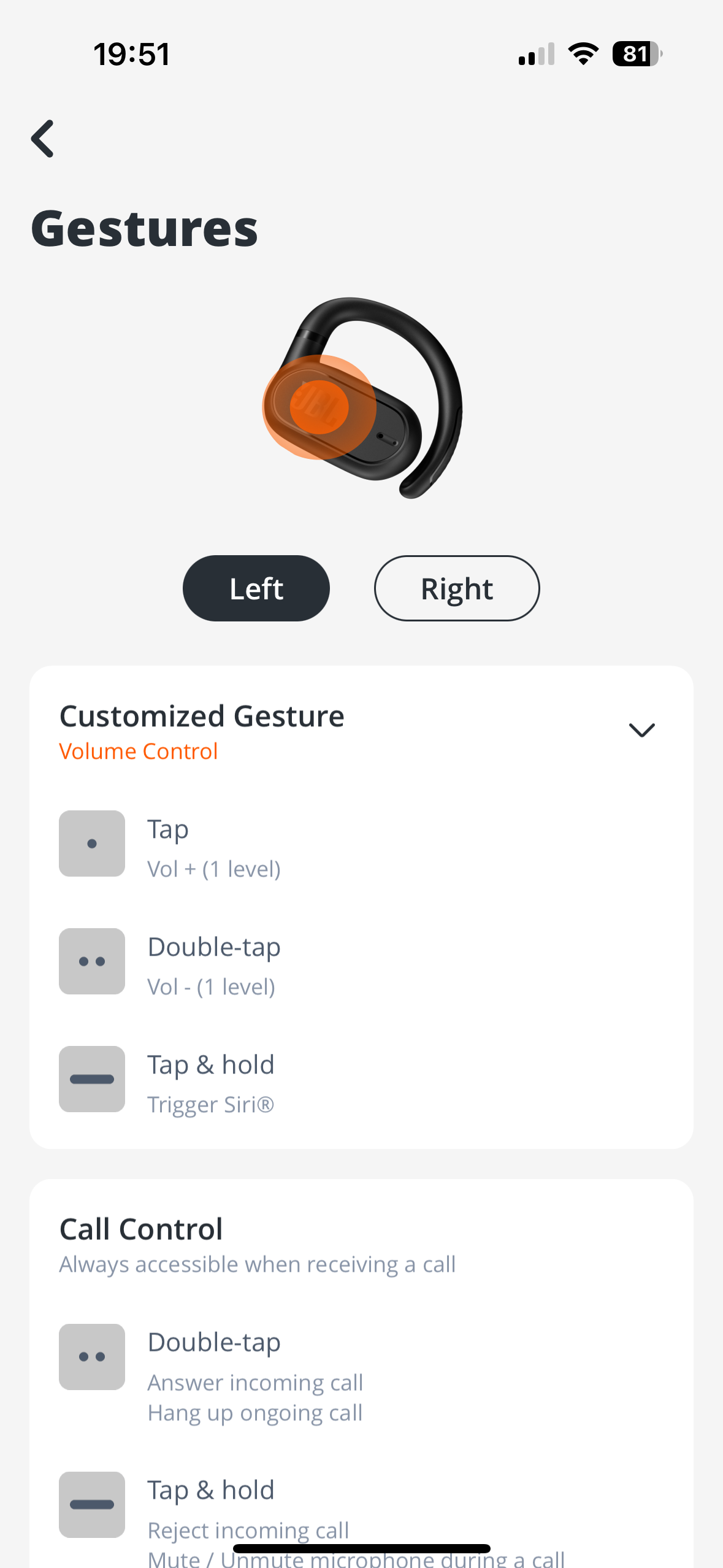Tap the Wi-Fi icon in status bar

click(x=583, y=54)
